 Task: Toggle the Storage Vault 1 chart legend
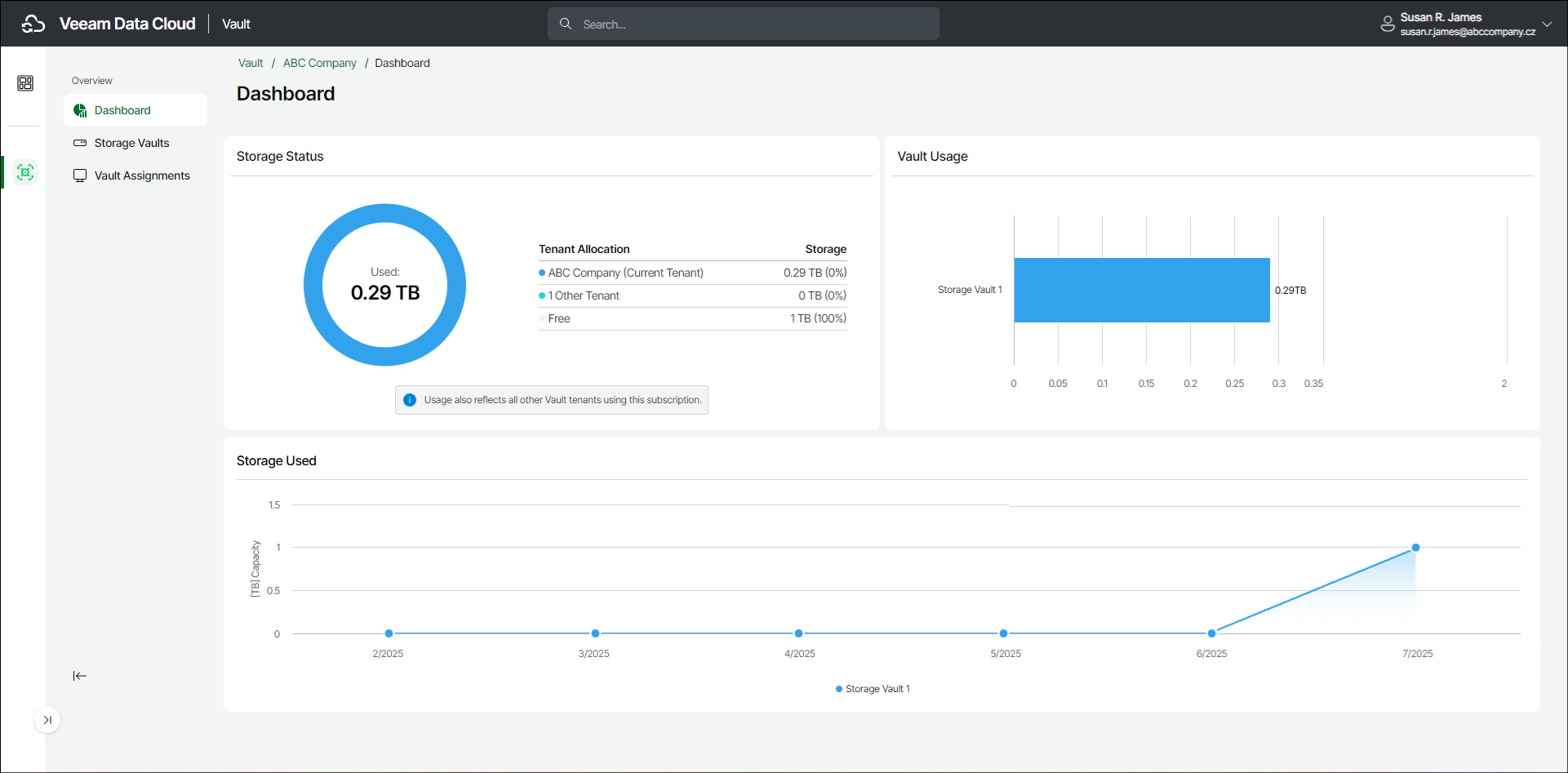coord(873,689)
